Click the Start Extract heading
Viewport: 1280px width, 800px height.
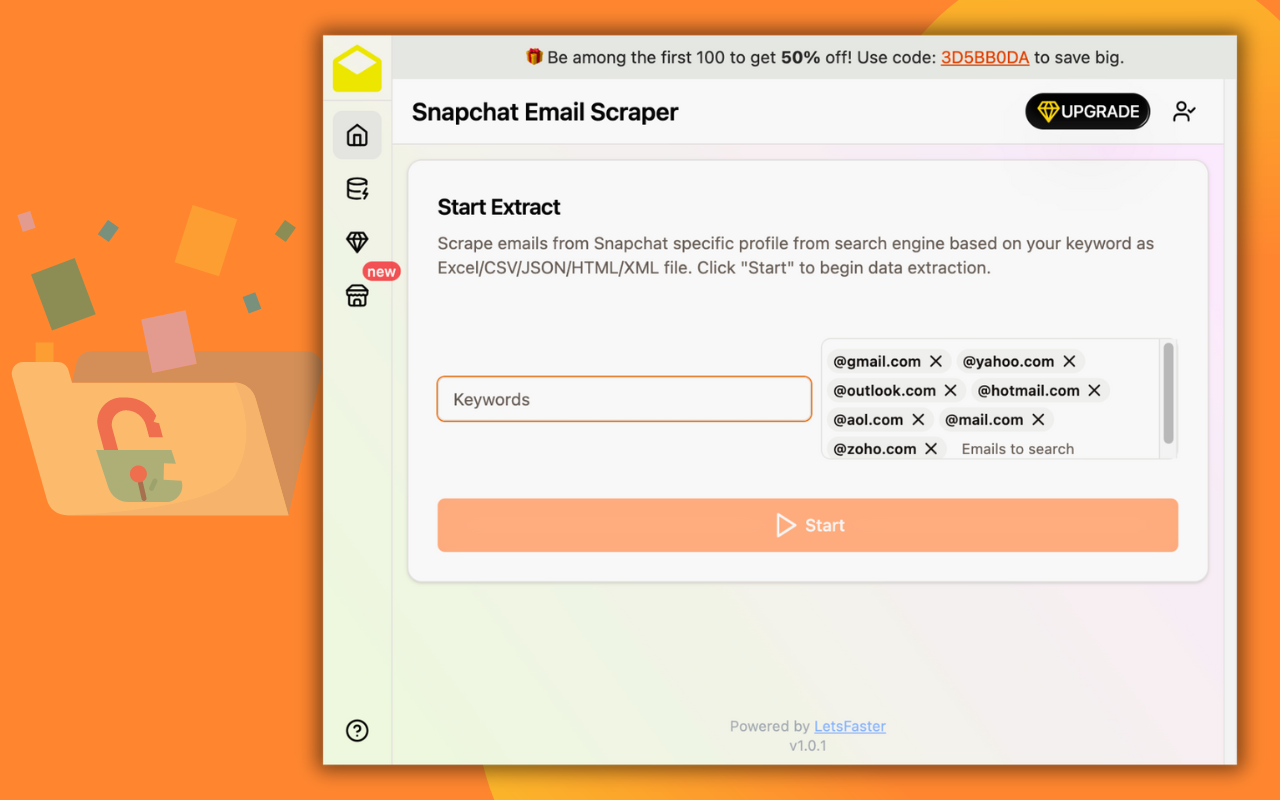[499, 207]
